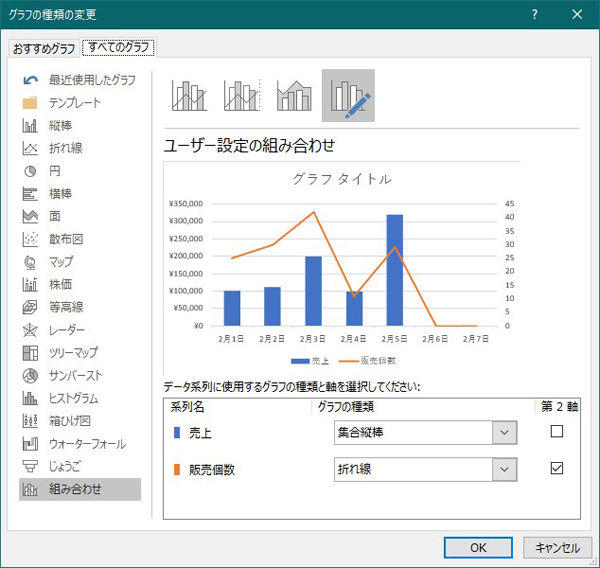
Task: Select stacked area-column combo chart icon
Action: [295, 96]
